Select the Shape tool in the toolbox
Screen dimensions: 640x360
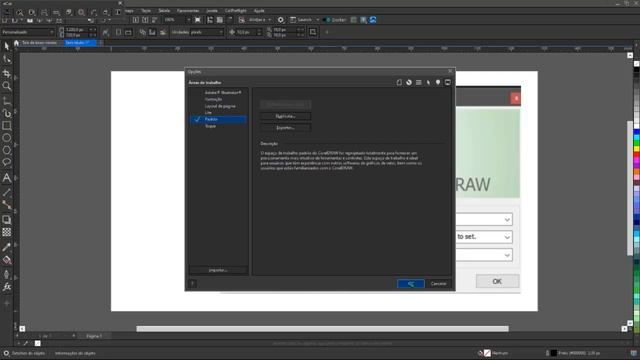point(7,59)
